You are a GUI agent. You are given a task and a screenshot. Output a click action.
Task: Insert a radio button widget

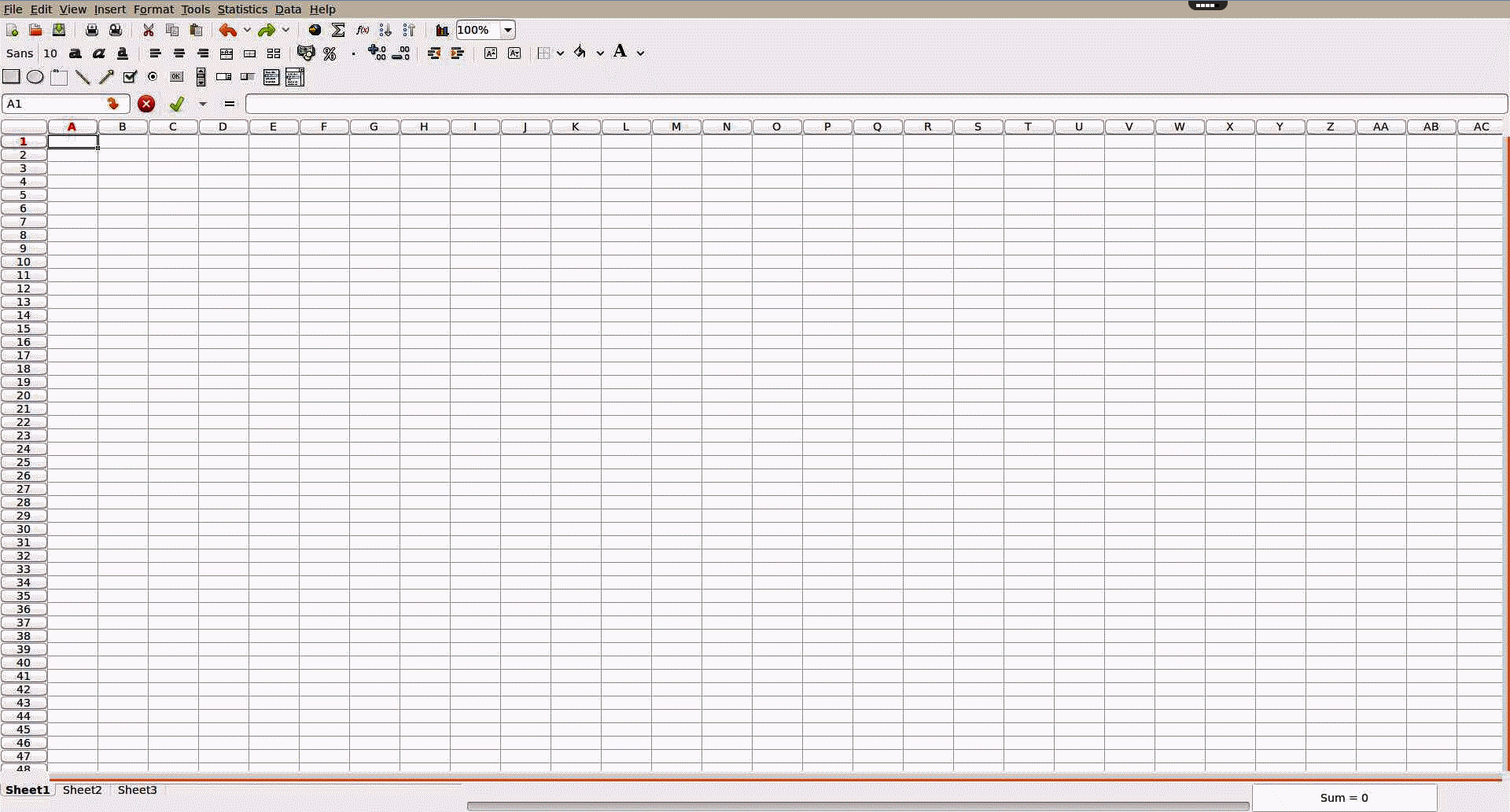153,76
